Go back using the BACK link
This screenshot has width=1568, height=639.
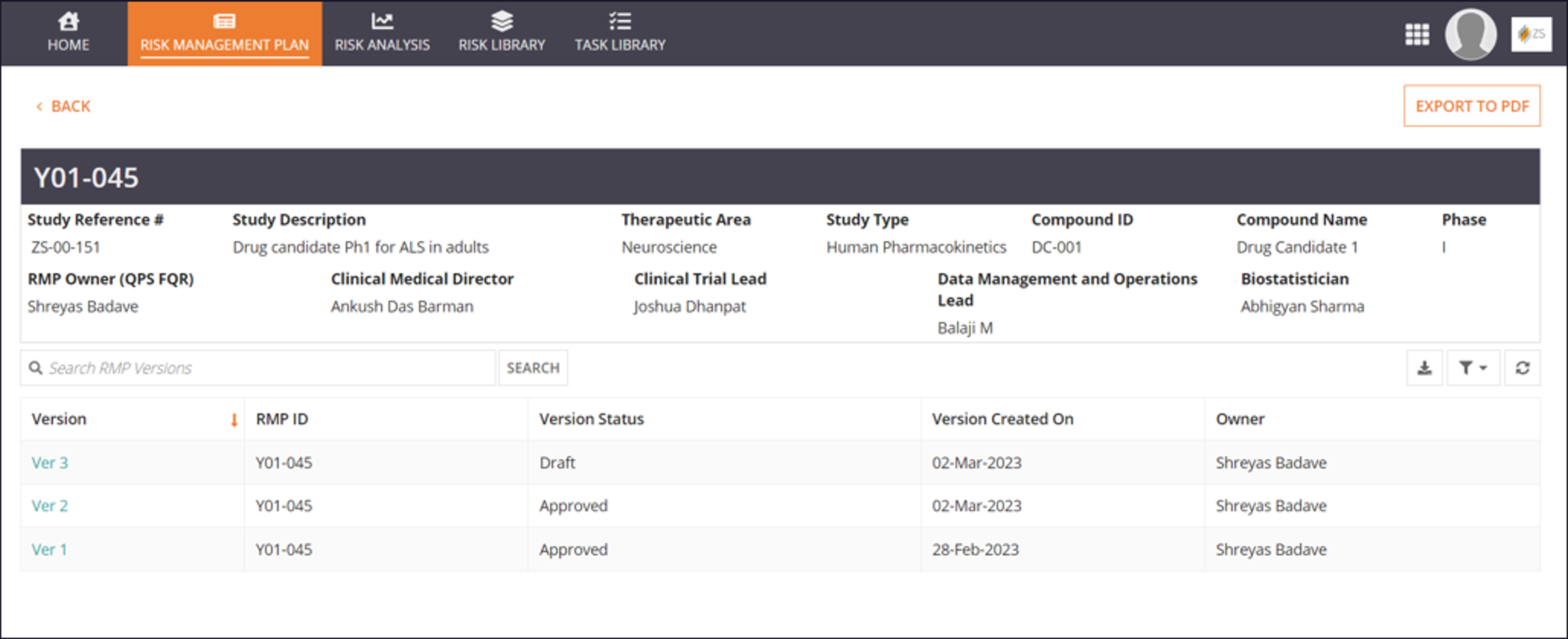pos(63,107)
